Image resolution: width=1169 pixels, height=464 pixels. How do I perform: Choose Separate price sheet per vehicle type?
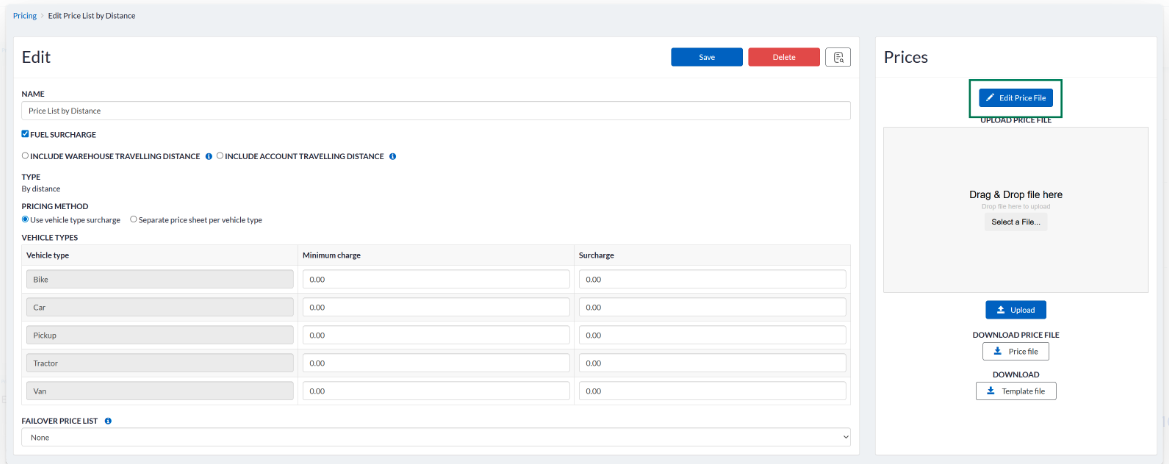coord(133,219)
